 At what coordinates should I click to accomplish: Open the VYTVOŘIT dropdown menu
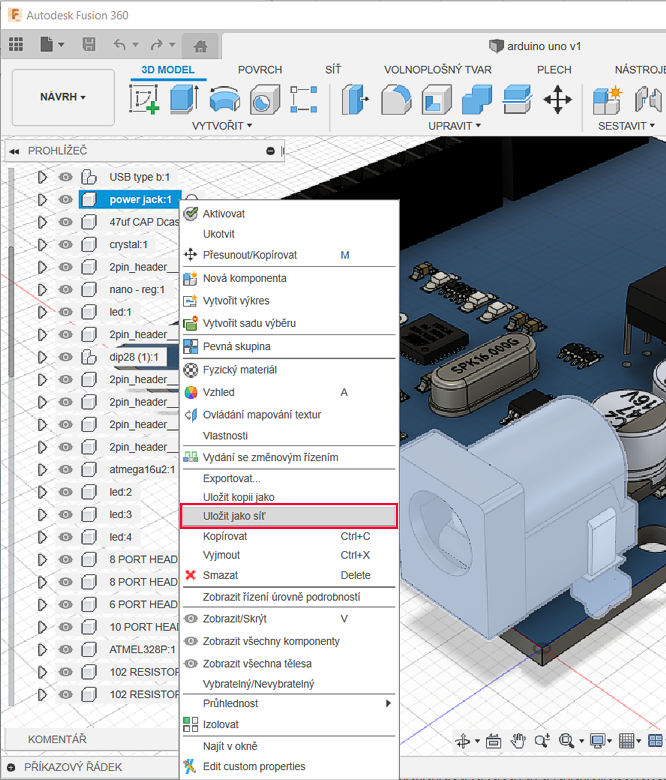[x=222, y=126]
